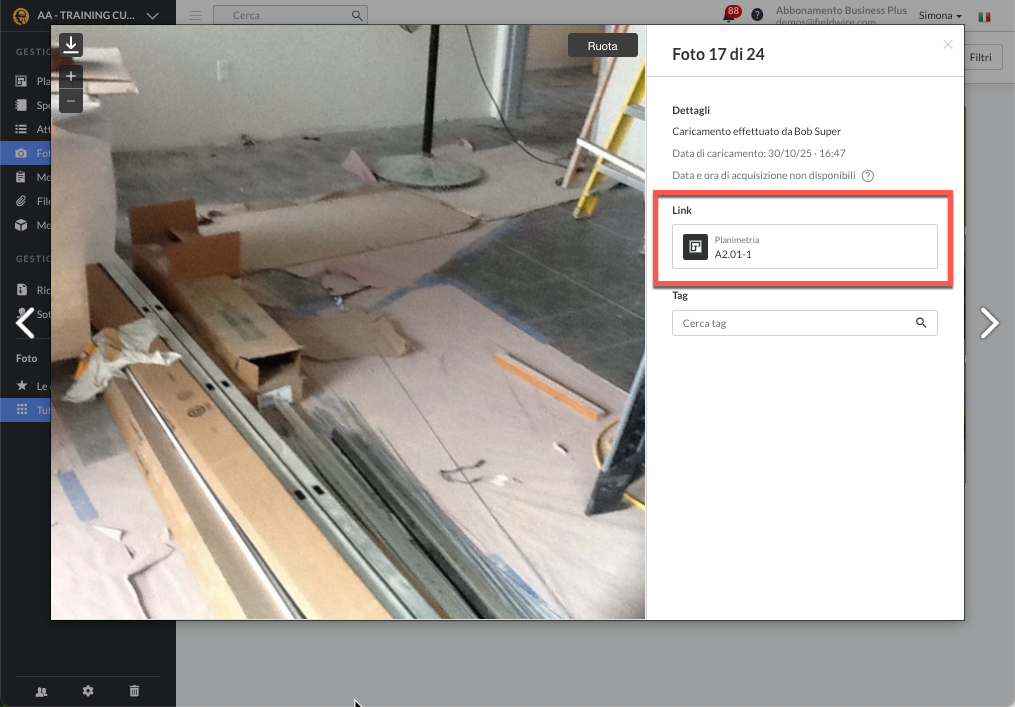The image size is (1015, 707).
Task: Change language via the Italian flag
Action: point(984,17)
